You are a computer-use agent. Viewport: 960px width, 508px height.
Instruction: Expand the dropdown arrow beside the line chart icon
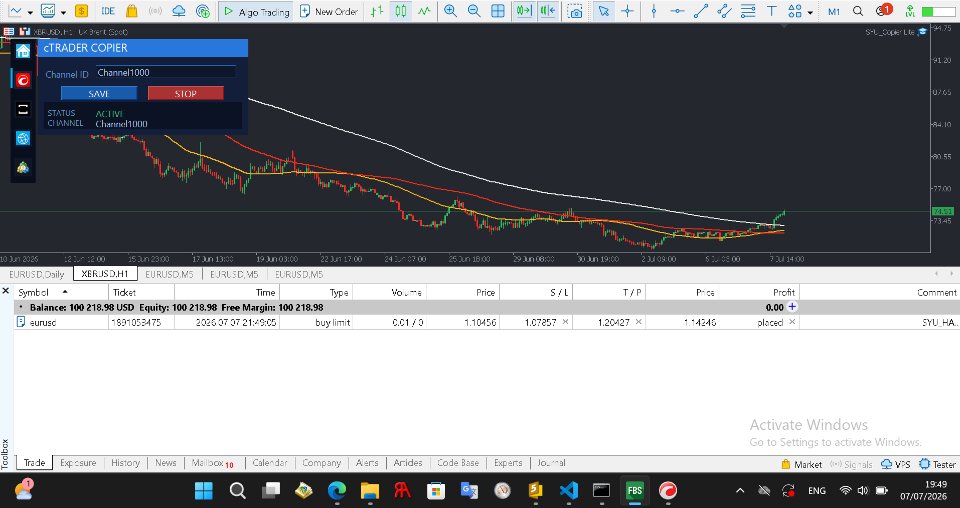(29, 12)
